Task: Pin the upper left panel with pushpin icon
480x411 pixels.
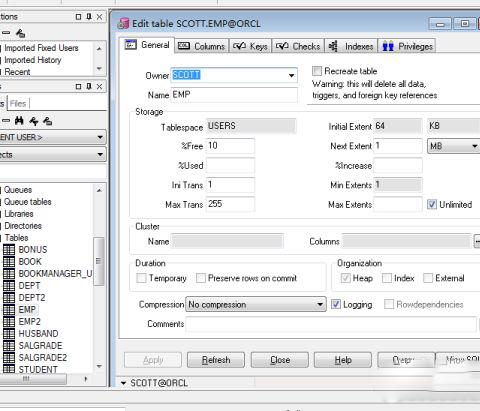Action: (89, 16)
